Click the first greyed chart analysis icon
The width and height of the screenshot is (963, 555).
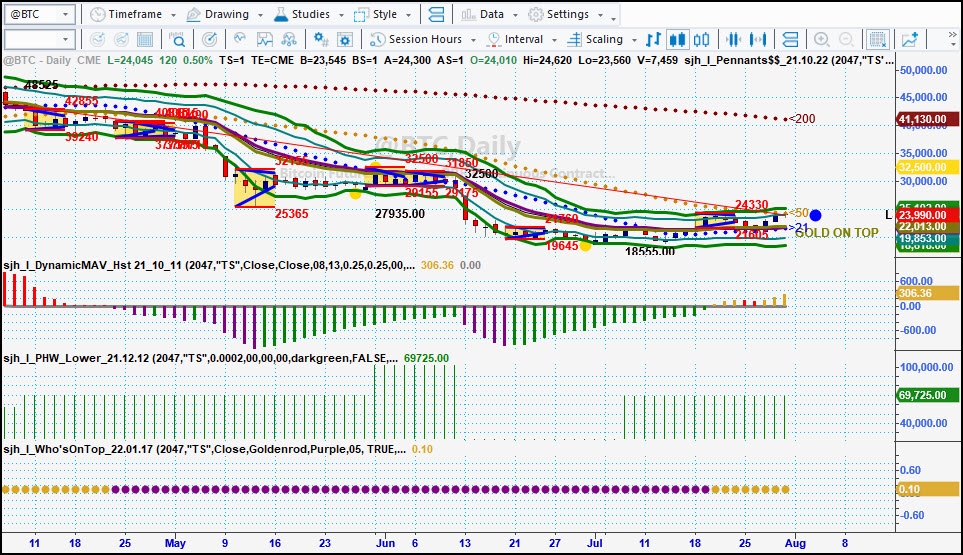97,39
